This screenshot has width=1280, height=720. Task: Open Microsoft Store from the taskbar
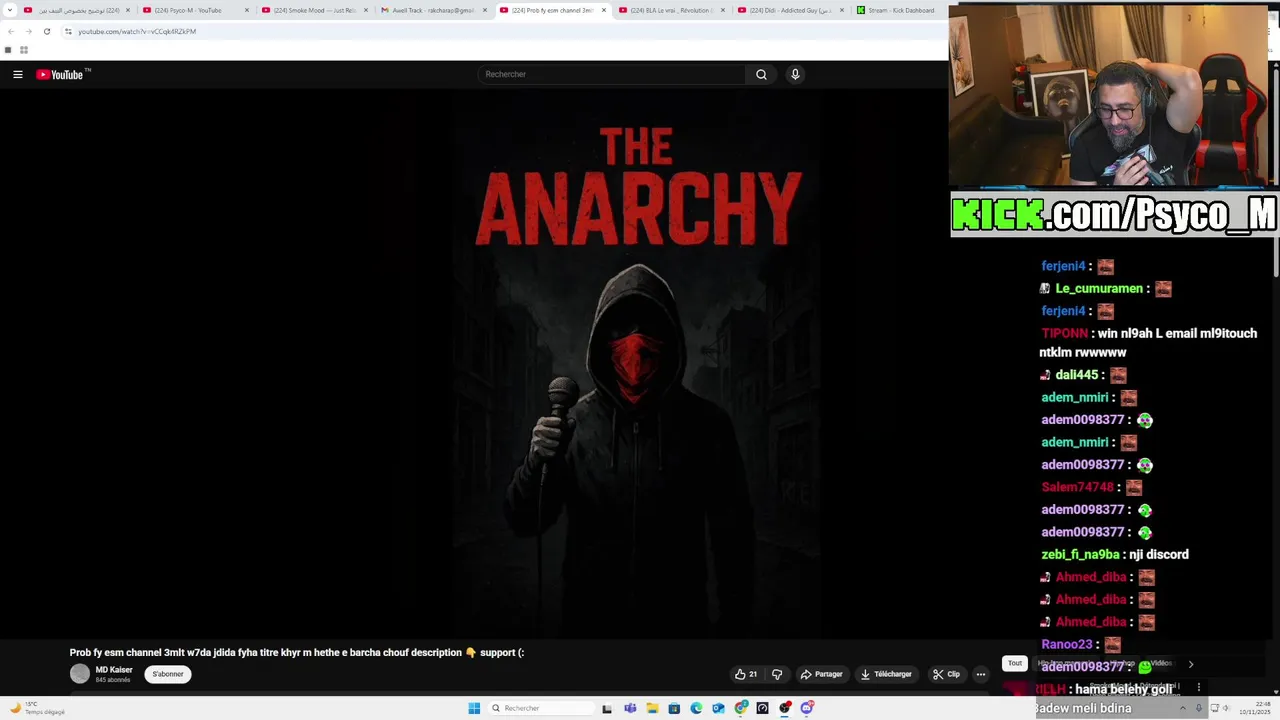(674, 708)
